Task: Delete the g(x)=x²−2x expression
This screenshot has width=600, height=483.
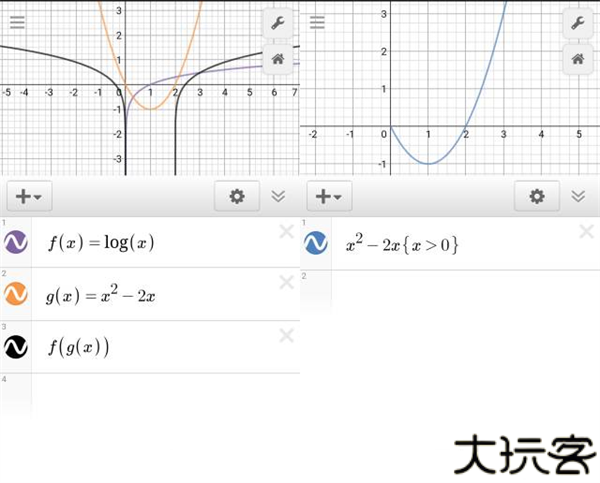Action: (x=286, y=282)
